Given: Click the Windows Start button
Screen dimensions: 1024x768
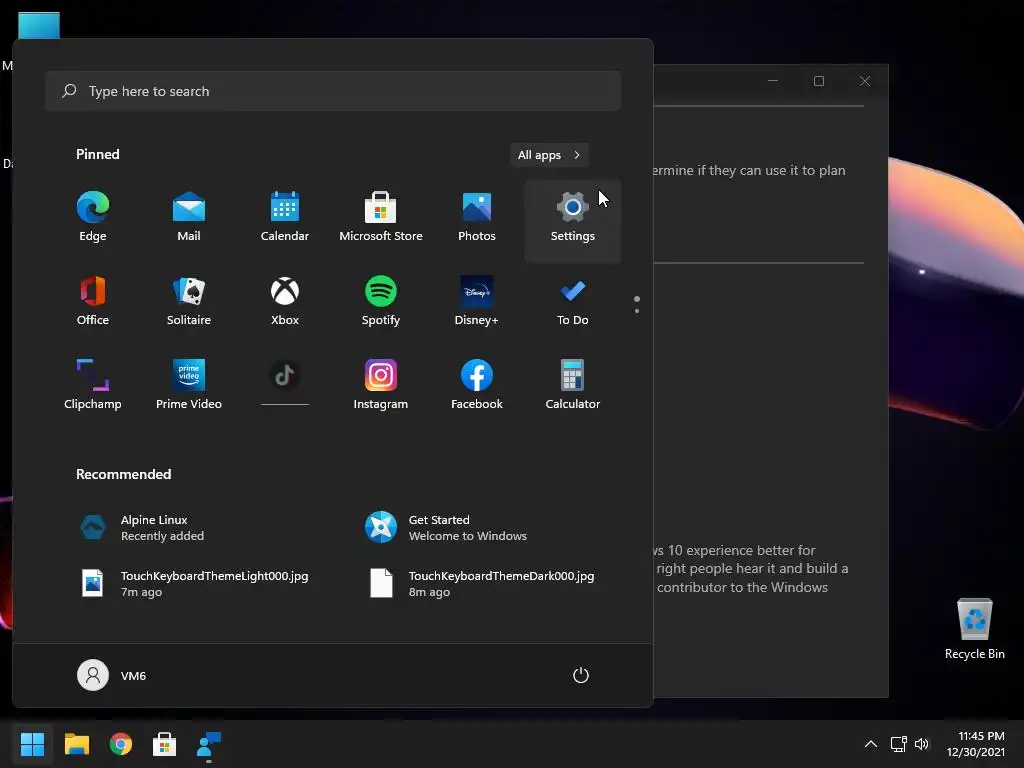Looking at the screenshot, I should [32, 744].
